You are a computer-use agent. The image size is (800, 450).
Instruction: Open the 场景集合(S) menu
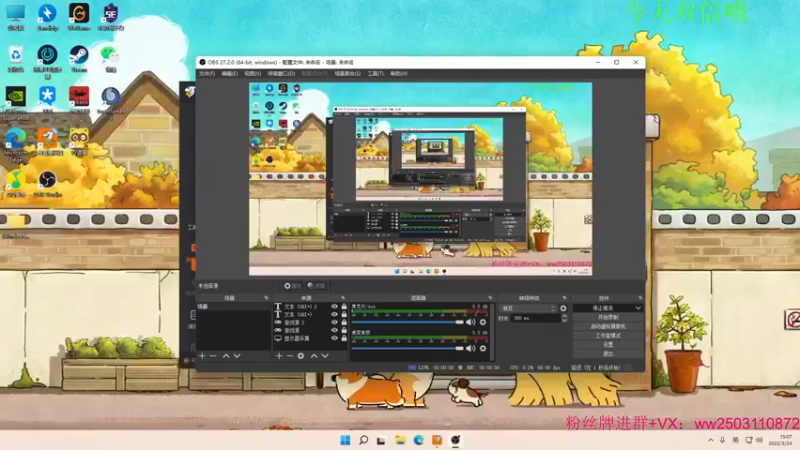click(x=347, y=73)
